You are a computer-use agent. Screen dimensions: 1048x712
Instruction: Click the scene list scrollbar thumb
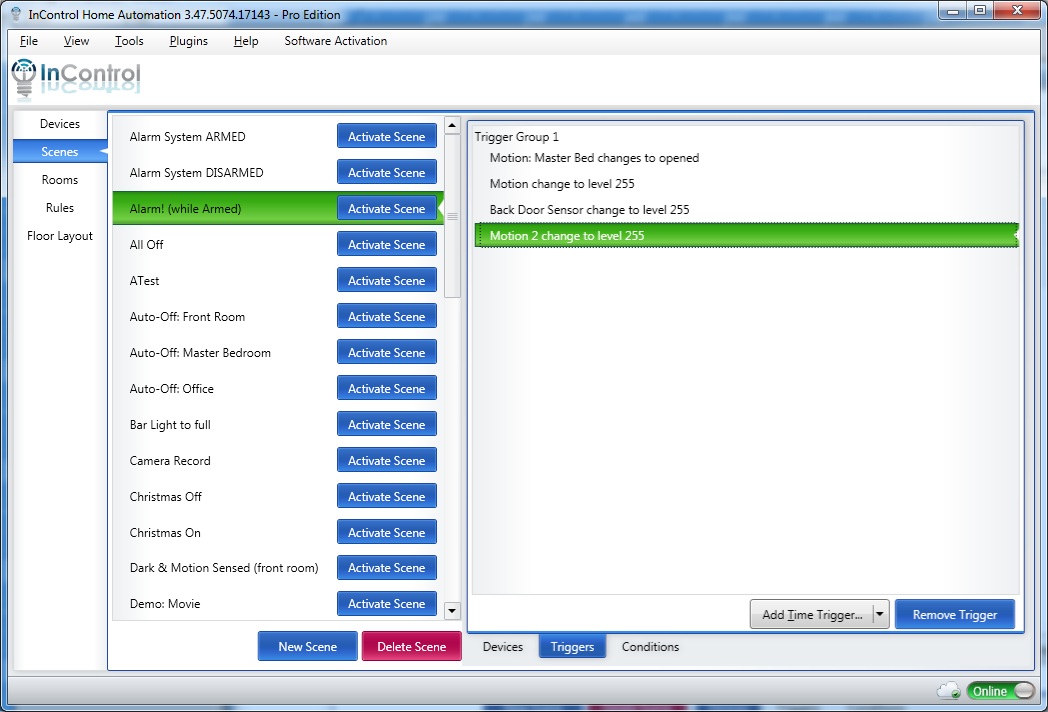point(452,217)
